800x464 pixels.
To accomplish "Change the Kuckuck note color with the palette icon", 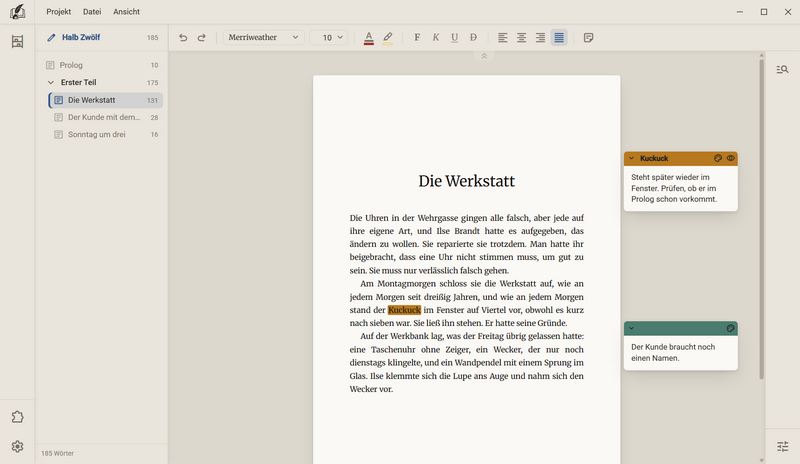I will click(x=718, y=158).
